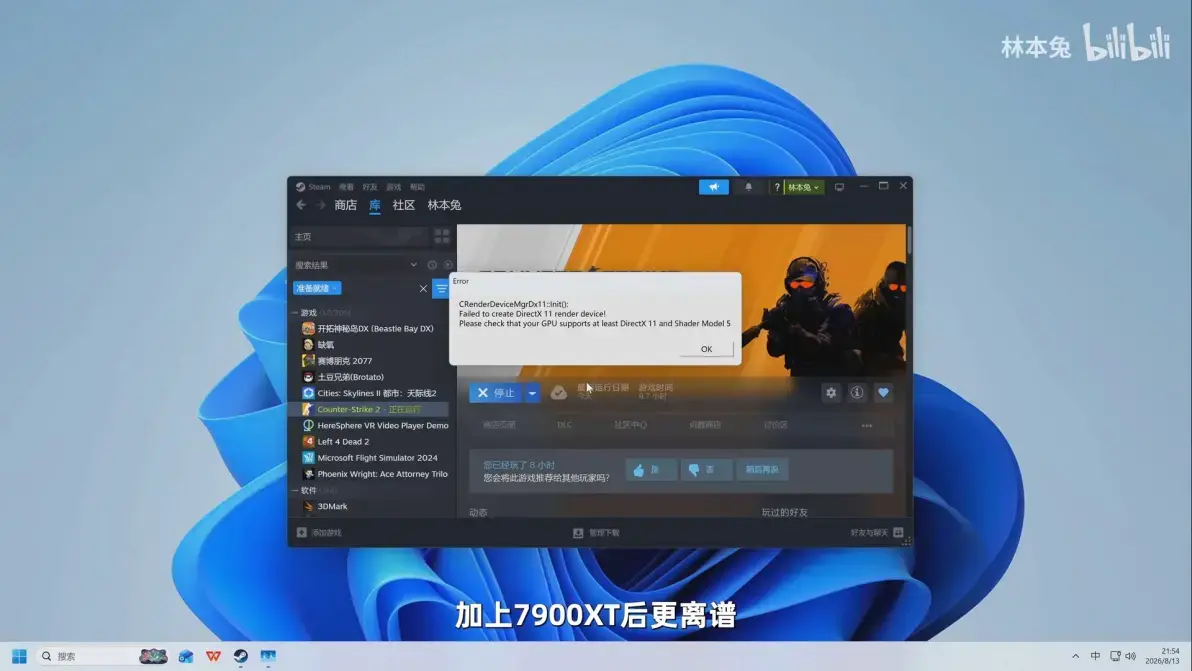1192x671 pixels.
Task: Open the 商店页面 link for the game
Action: point(499,425)
